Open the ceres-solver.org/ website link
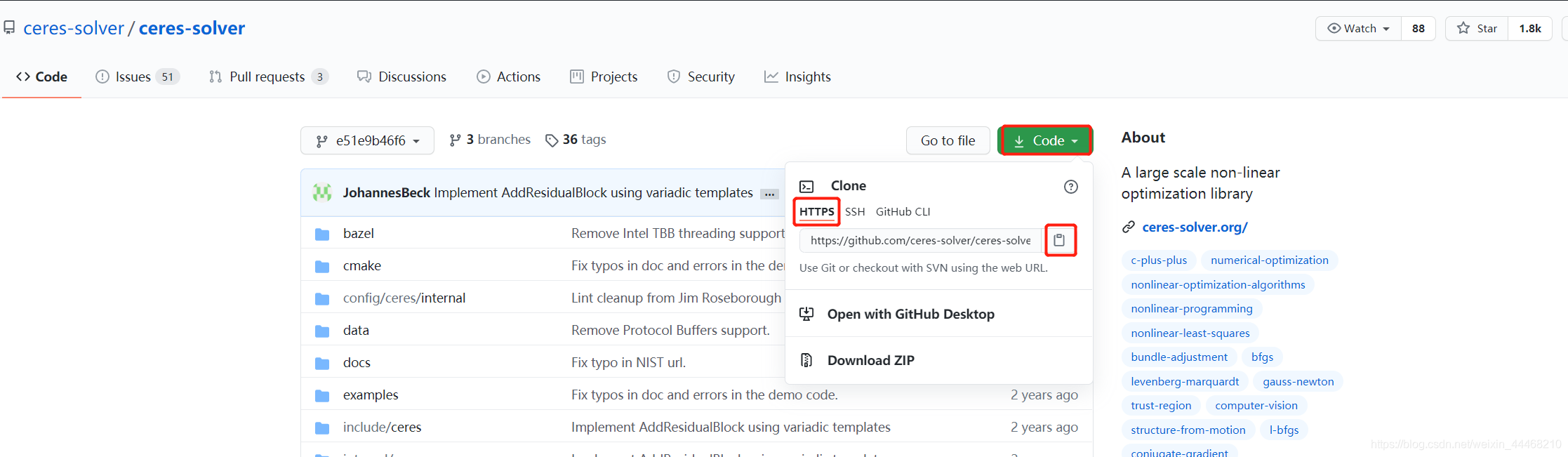The image size is (1568, 457). 1195,227
